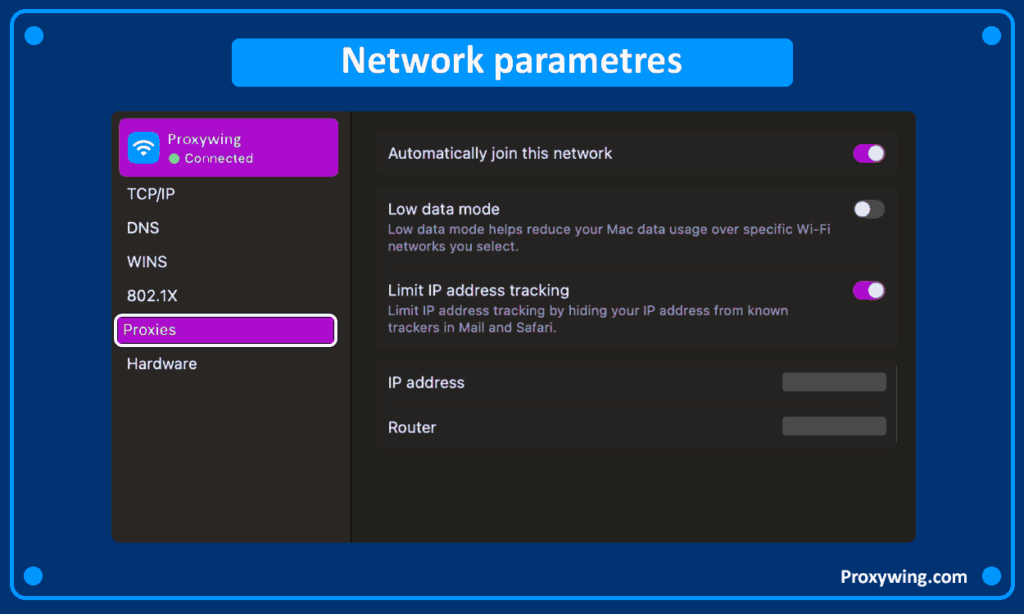Switch to the WINS section
Image resolution: width=1024 pixels, height=614 pixels.
click(147, 262)
